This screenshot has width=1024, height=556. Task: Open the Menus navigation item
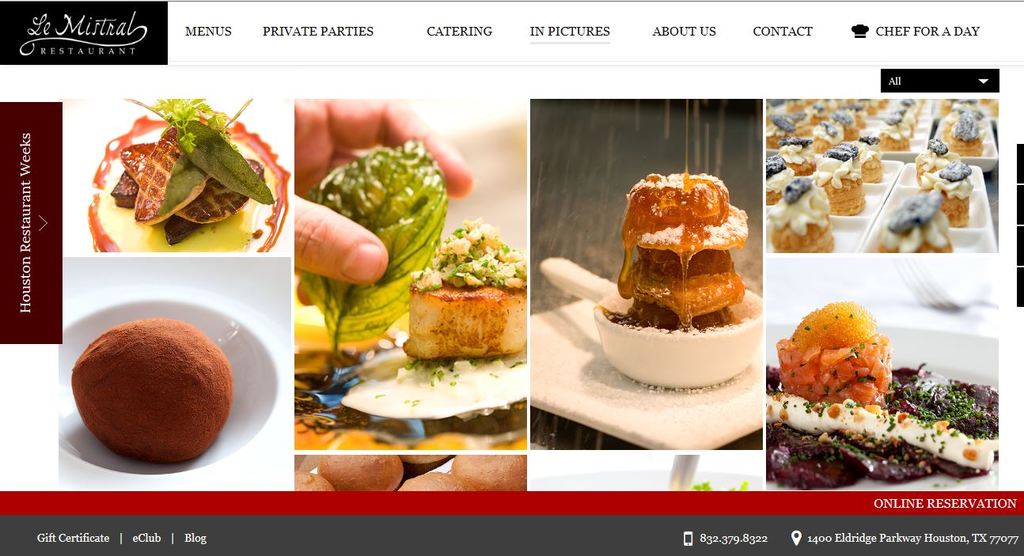pos(208,31)
